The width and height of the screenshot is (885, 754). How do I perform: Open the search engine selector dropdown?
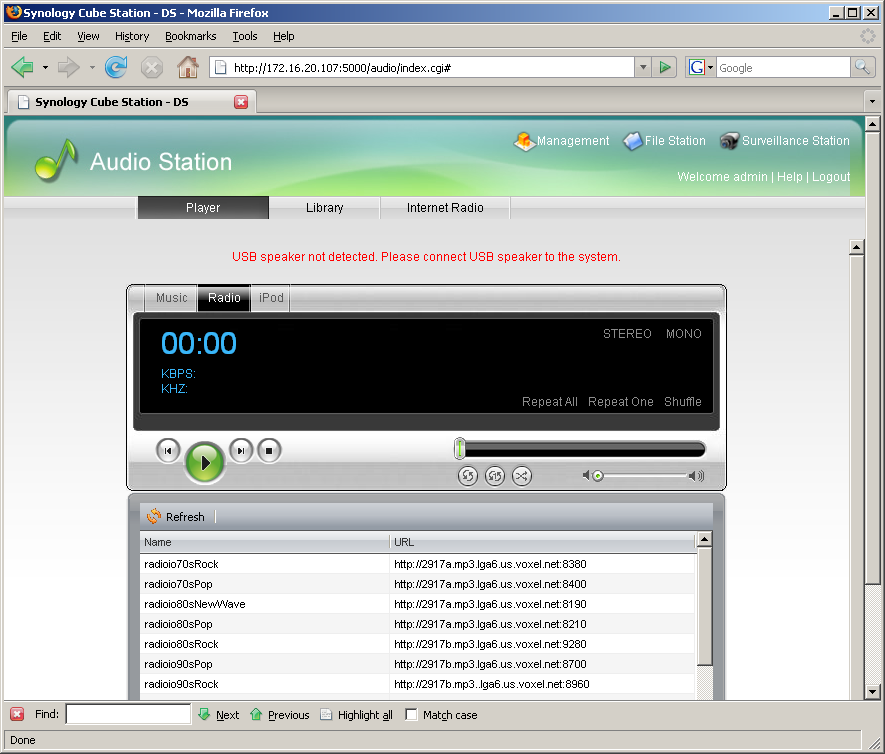710,68
